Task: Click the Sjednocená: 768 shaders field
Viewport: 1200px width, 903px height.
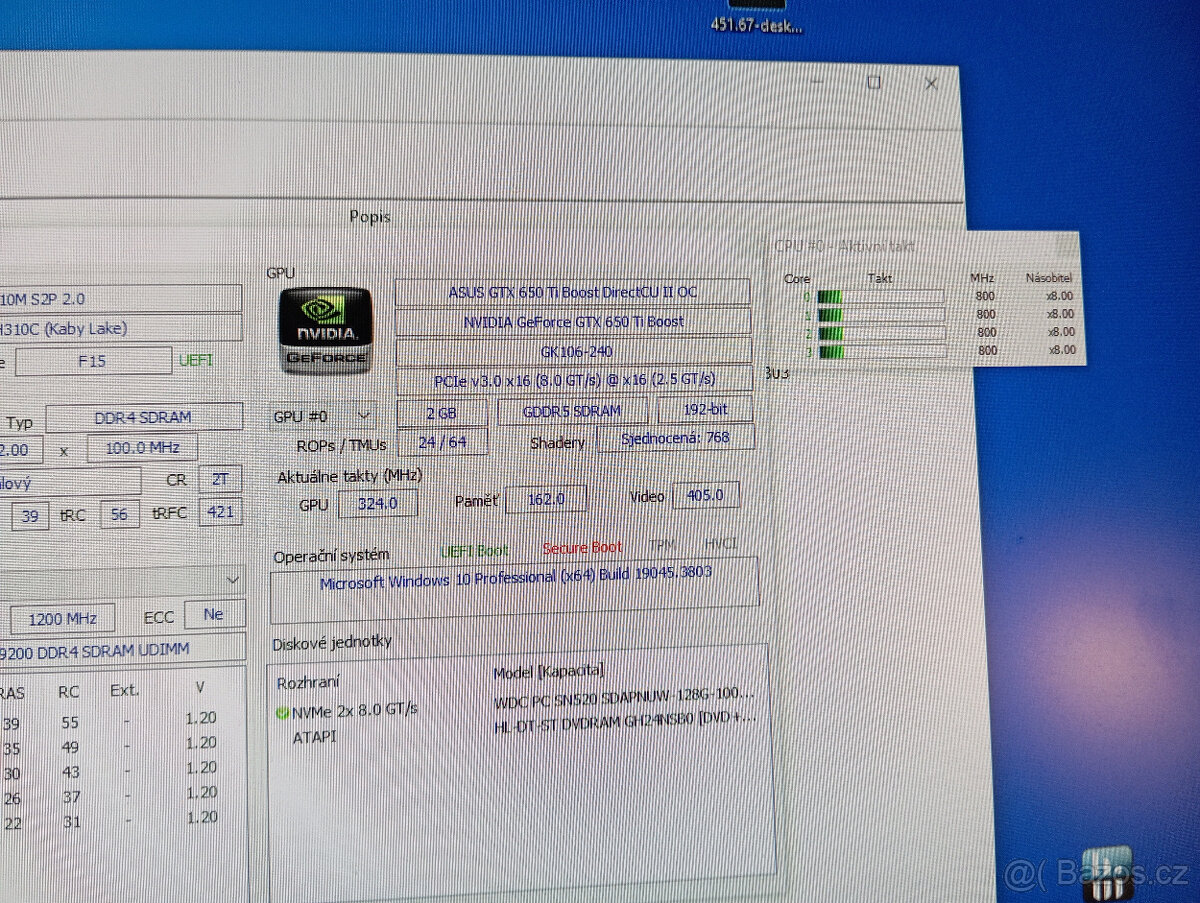Action: click(676, 438)
